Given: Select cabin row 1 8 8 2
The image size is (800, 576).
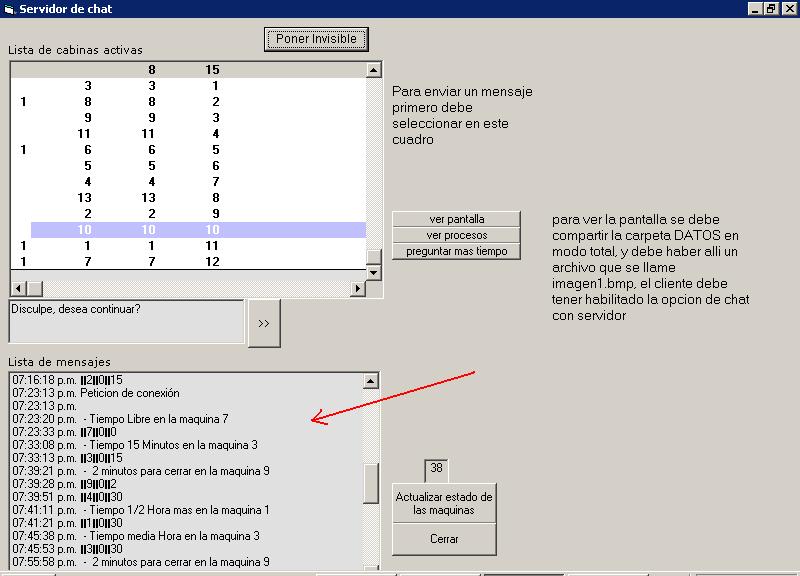Looking at the screenshot, I should click(188, 102).
